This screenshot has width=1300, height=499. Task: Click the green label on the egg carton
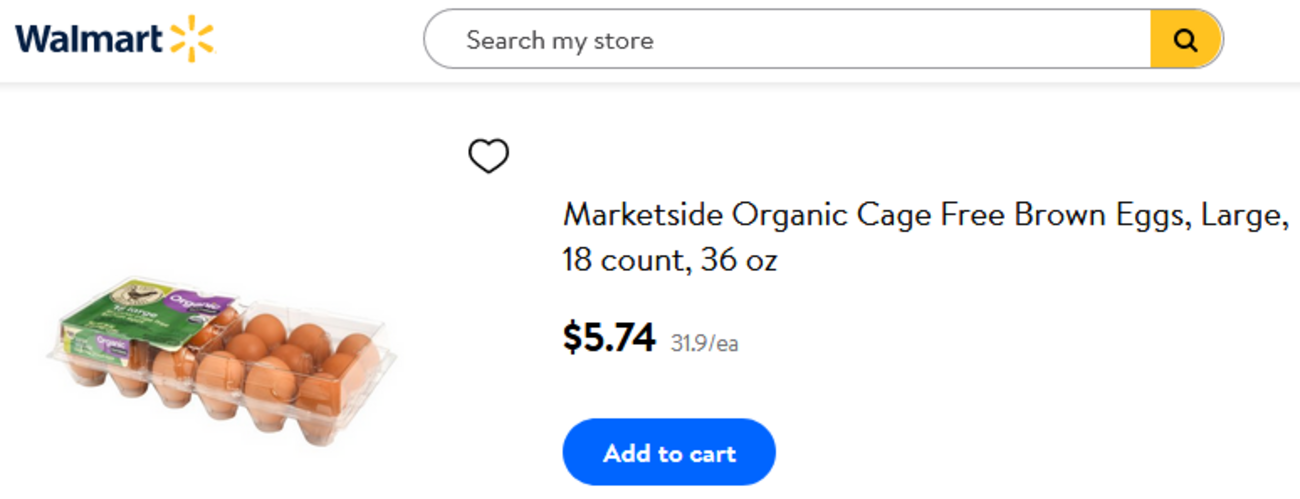[120, 318]
